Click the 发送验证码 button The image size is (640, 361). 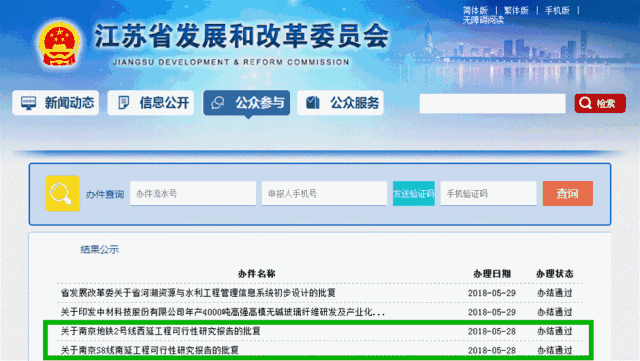(x=413, y=194)
